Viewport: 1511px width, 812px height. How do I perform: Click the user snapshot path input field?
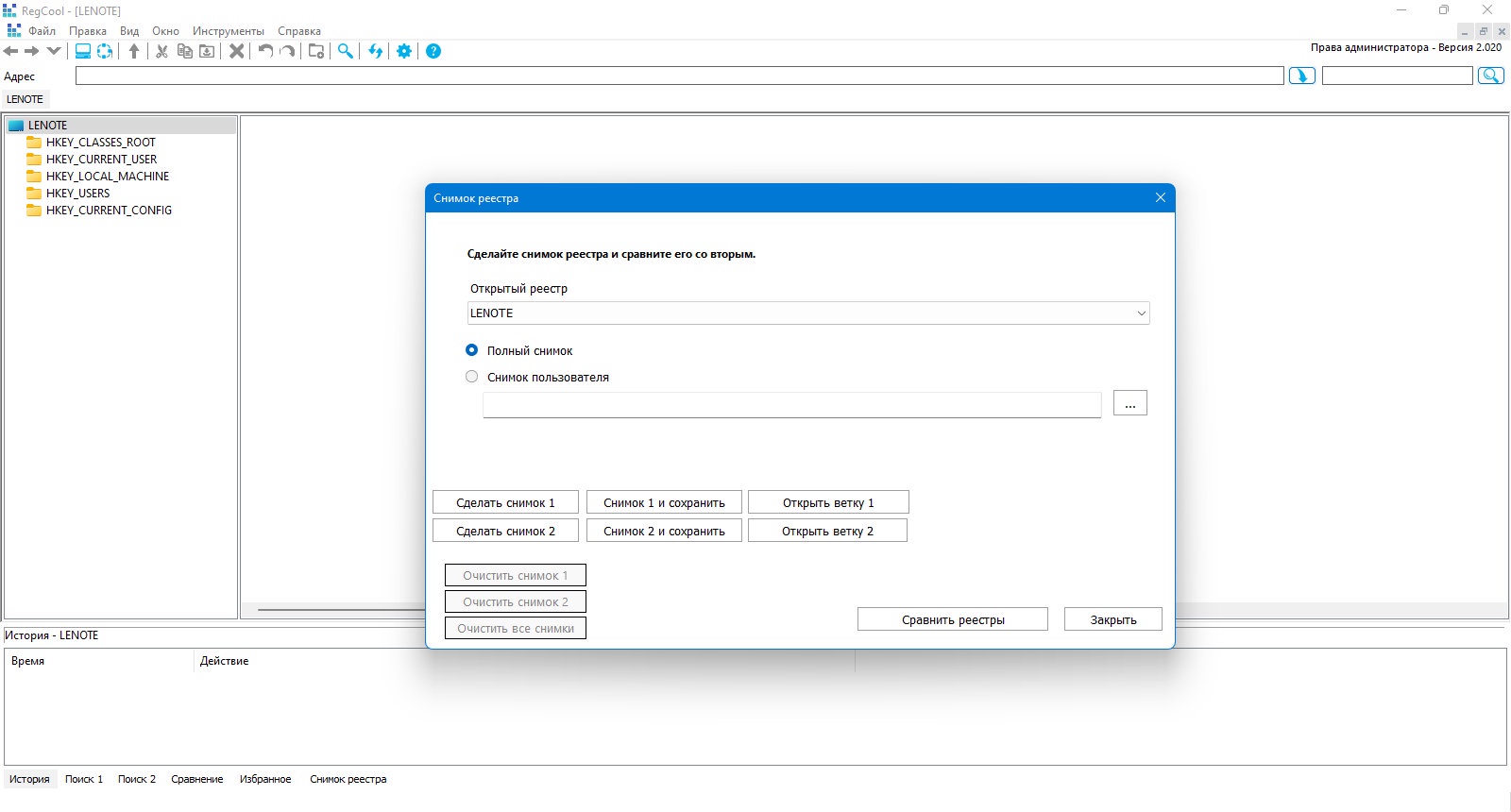(x=792, y=405)
